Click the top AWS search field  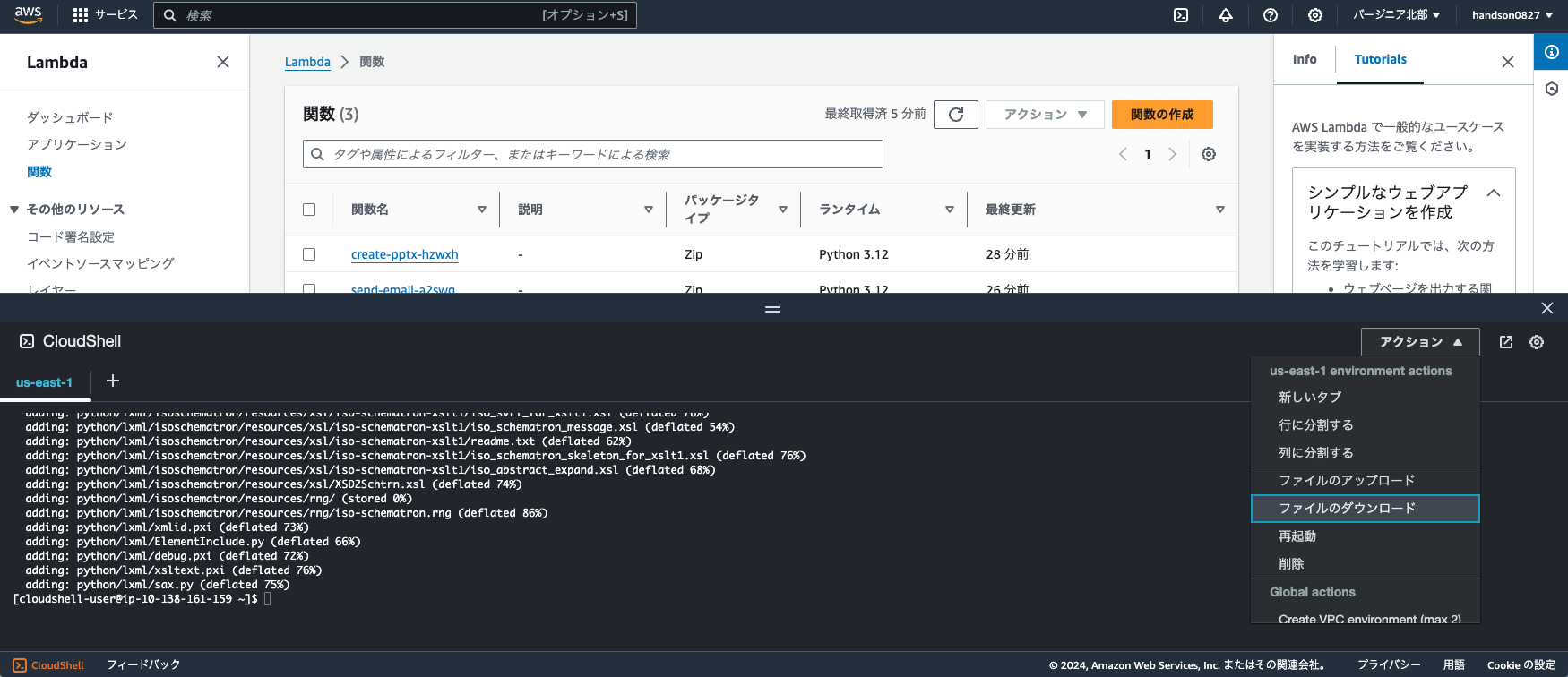395,15
